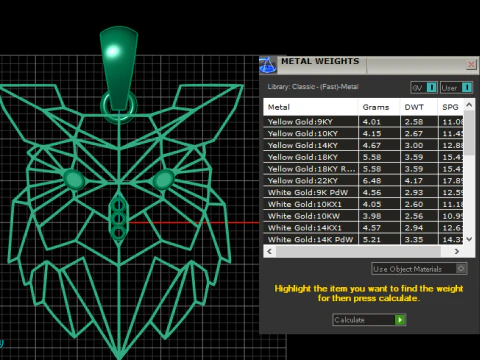Image resolution: width=480 pixels, height=360 pixels.
Task: Click the 4.01 grams value
Action: click(x=372, y=122)
